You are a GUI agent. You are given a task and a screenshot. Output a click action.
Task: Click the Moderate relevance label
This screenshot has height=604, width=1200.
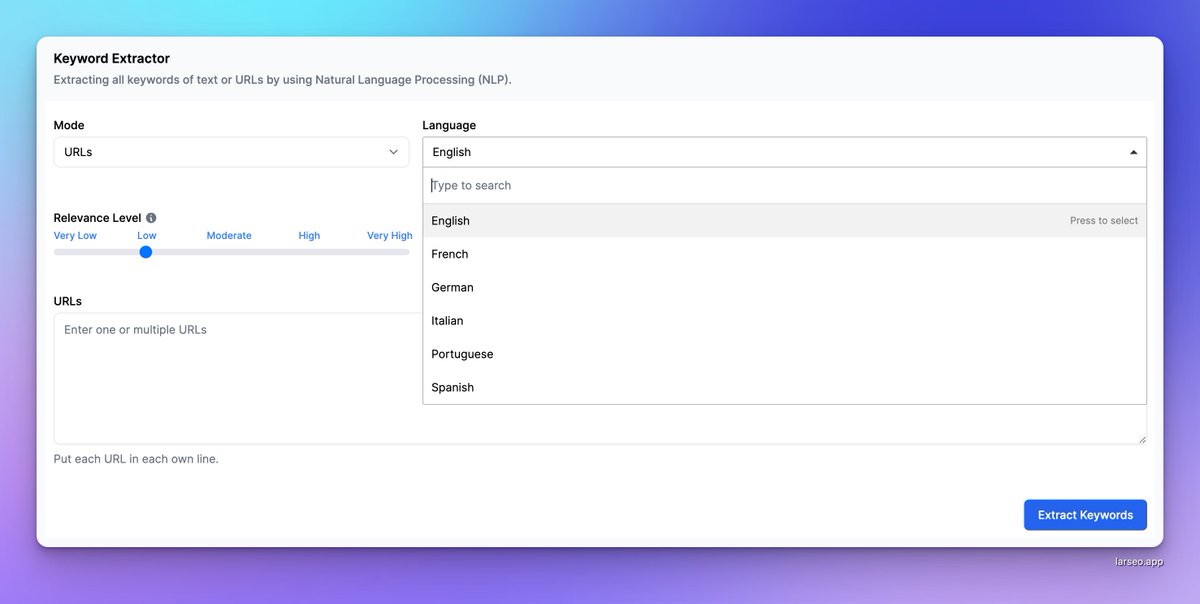229,236
